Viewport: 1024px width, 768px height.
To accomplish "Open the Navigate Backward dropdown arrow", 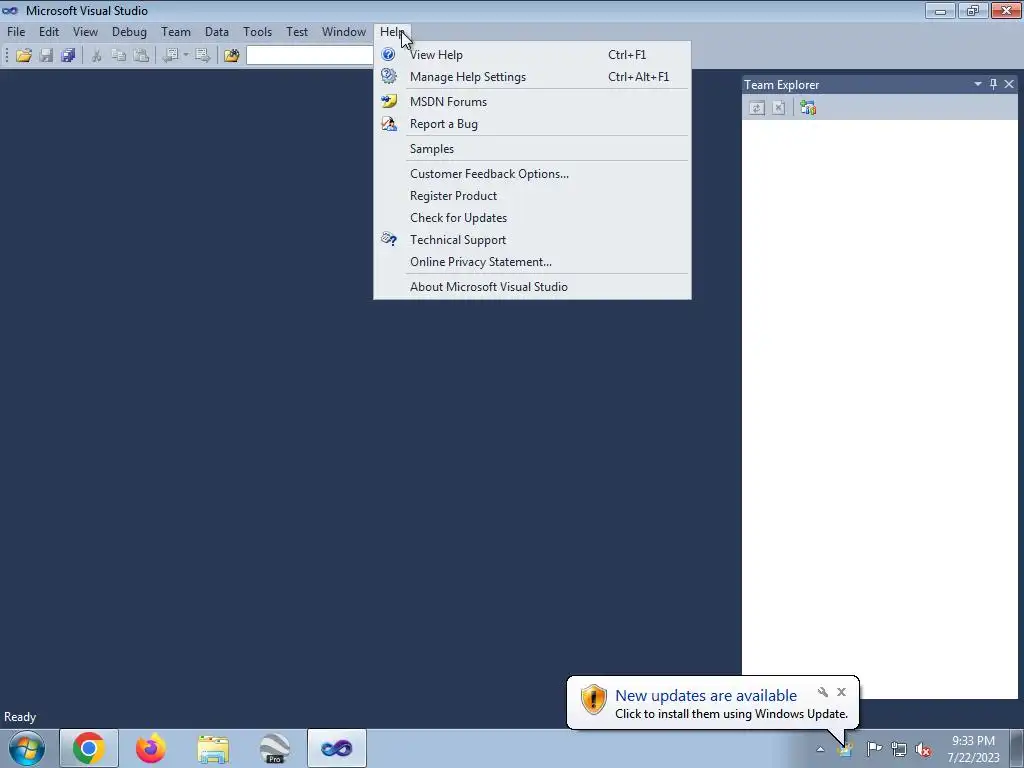I will click(185, 56).
